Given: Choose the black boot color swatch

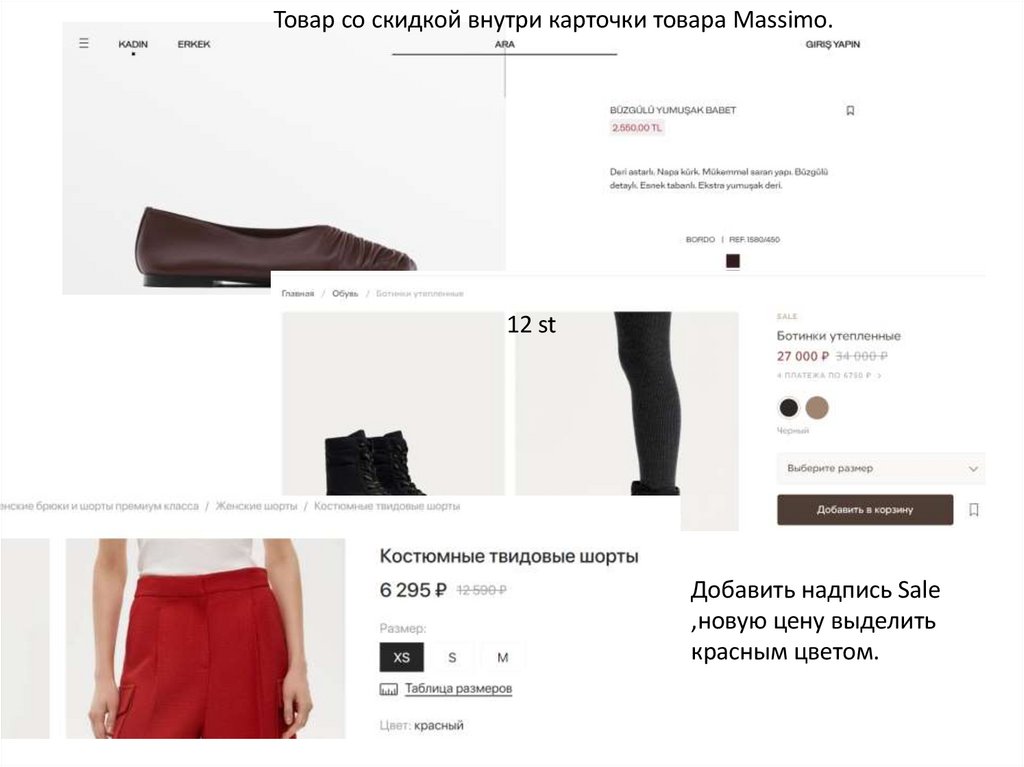Looking at the screenshot, I should point(789,408).
